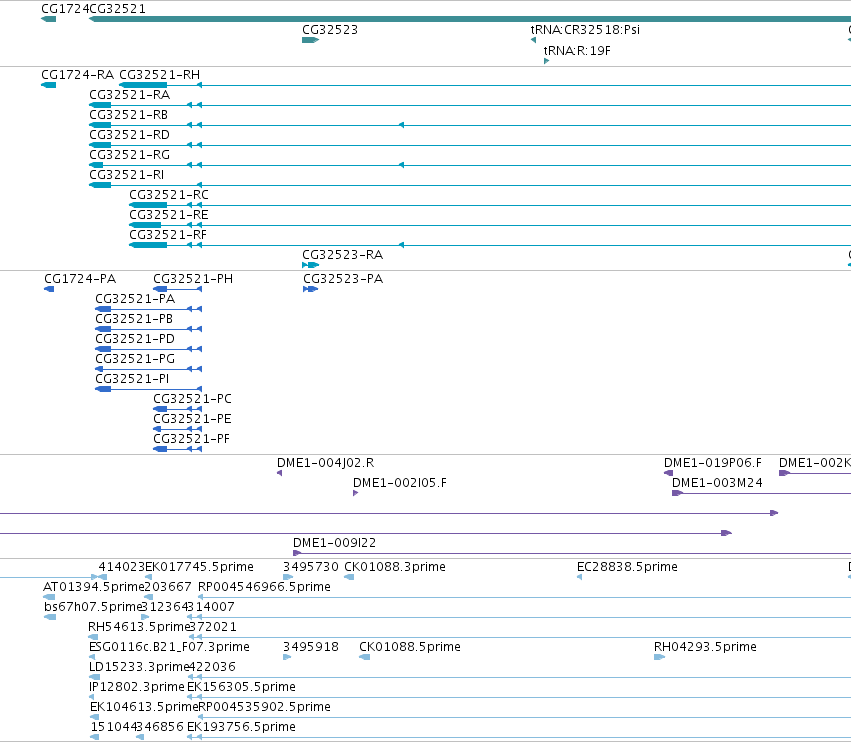Select BAC end DME1-004J02.R label
The image size is (851, 742).
[326, 463]
